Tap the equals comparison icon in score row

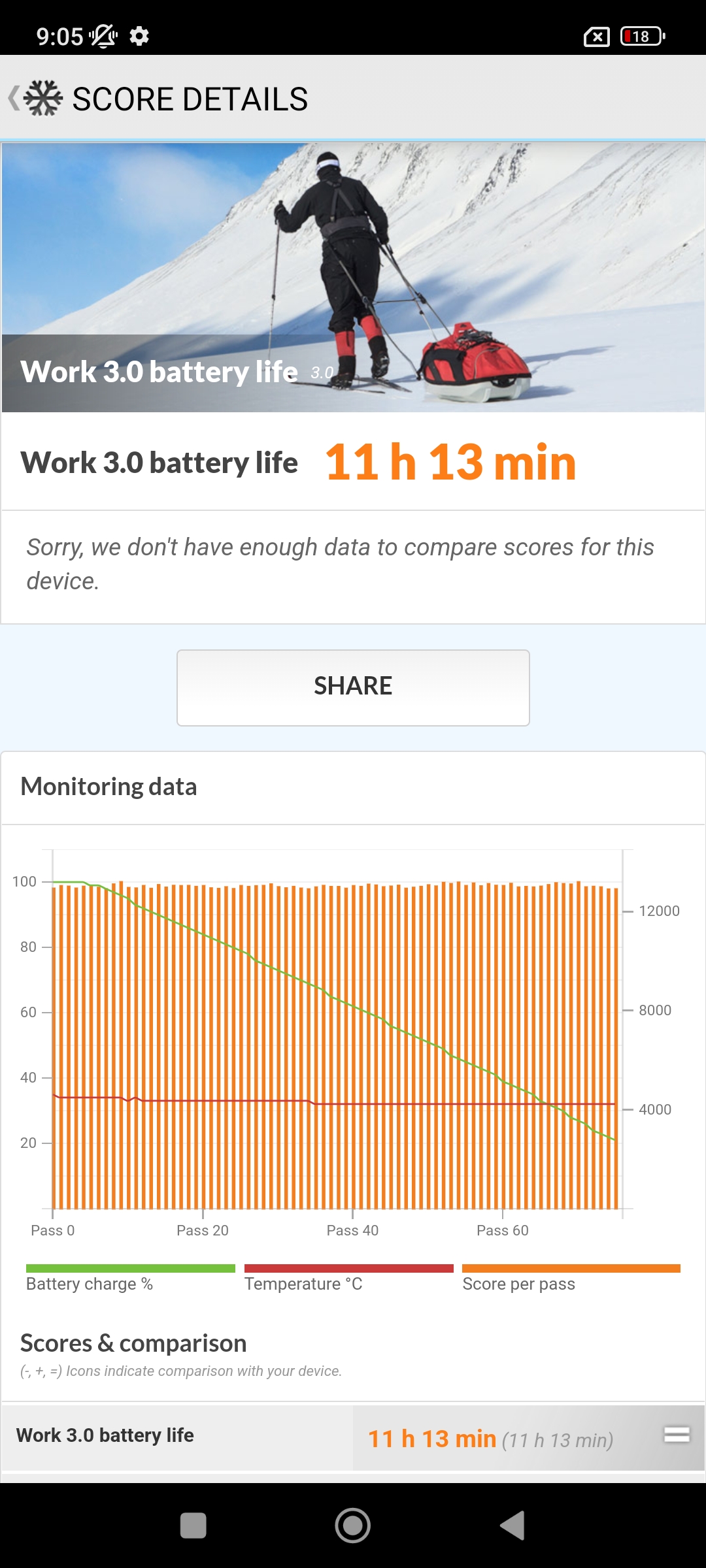click(x=677, y=1435)
